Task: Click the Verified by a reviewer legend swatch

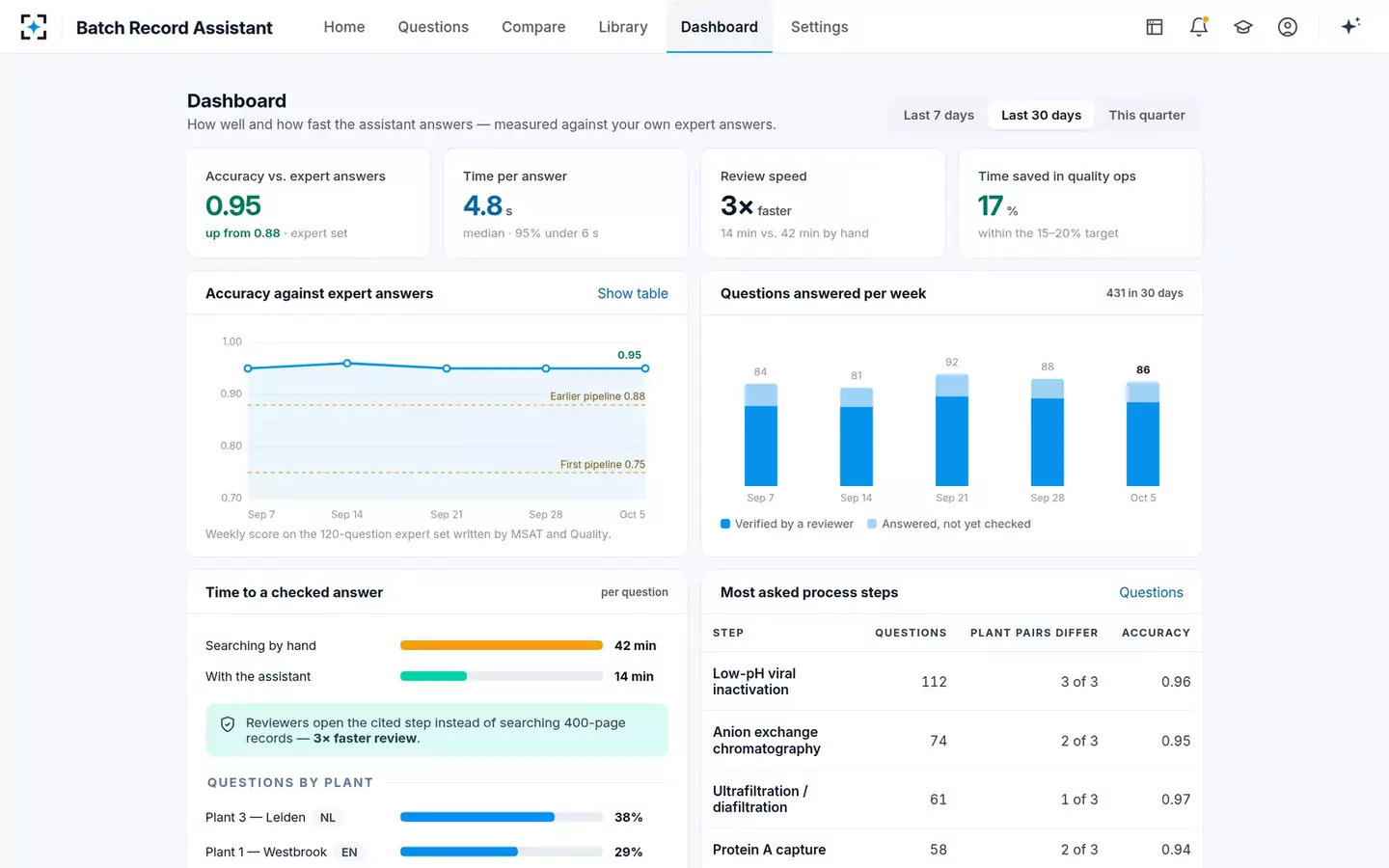Action: pyautogui.click(x=725, y=524)
